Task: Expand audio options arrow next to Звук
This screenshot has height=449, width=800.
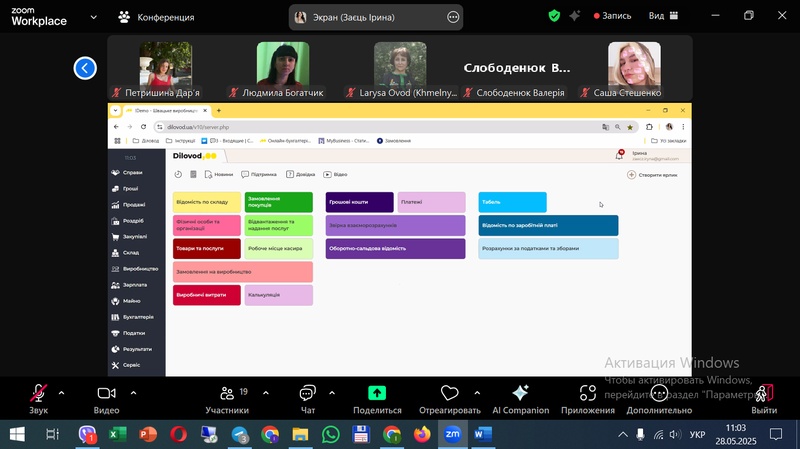Action: (x=61, y=393)
